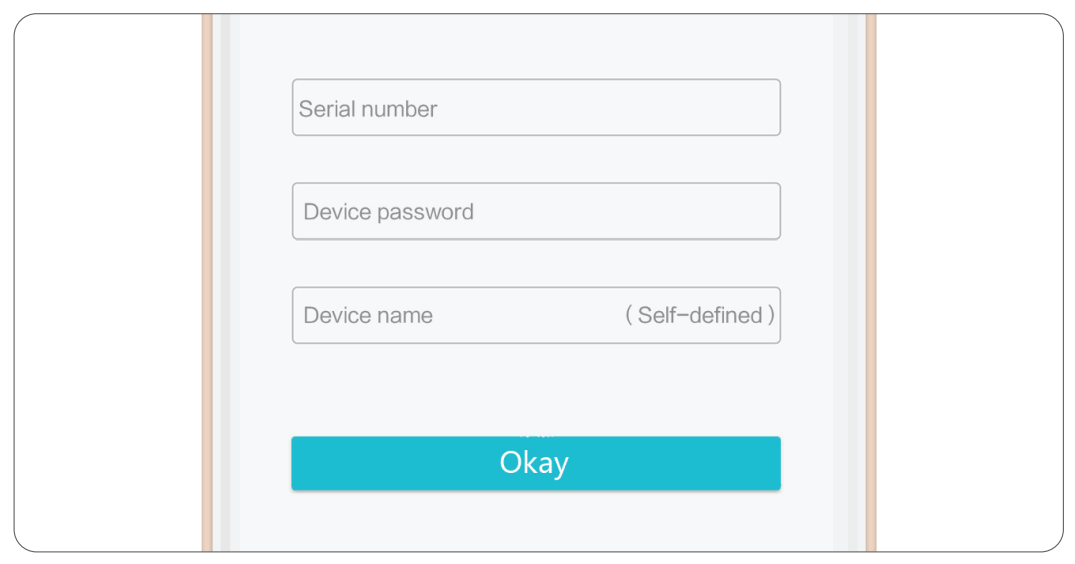This screenshot has height=564, width=1075.
Task: Place the cursor in the Serial number box
Action: (536, 108)
